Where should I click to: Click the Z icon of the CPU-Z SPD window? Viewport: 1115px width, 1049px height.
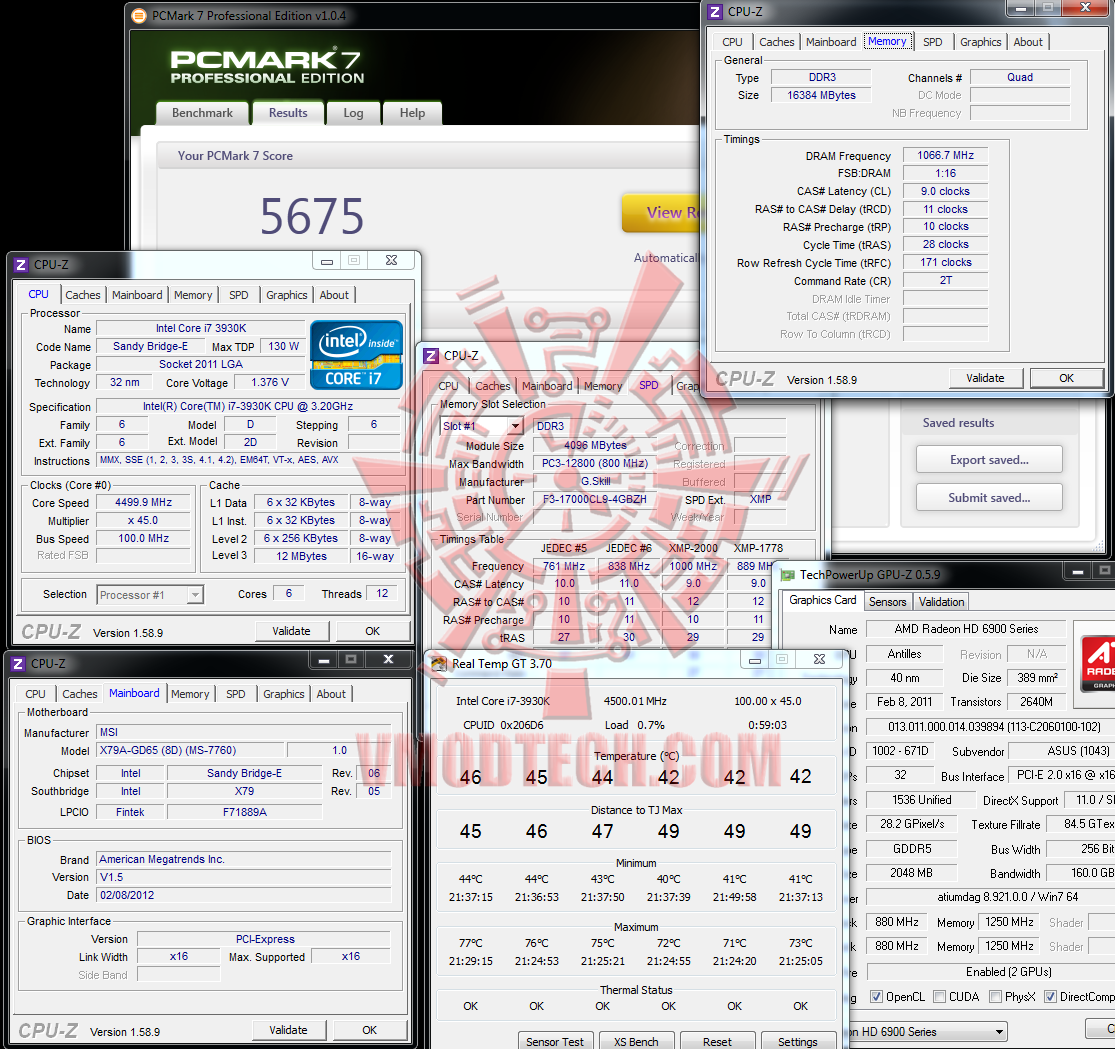click(431, 356)
